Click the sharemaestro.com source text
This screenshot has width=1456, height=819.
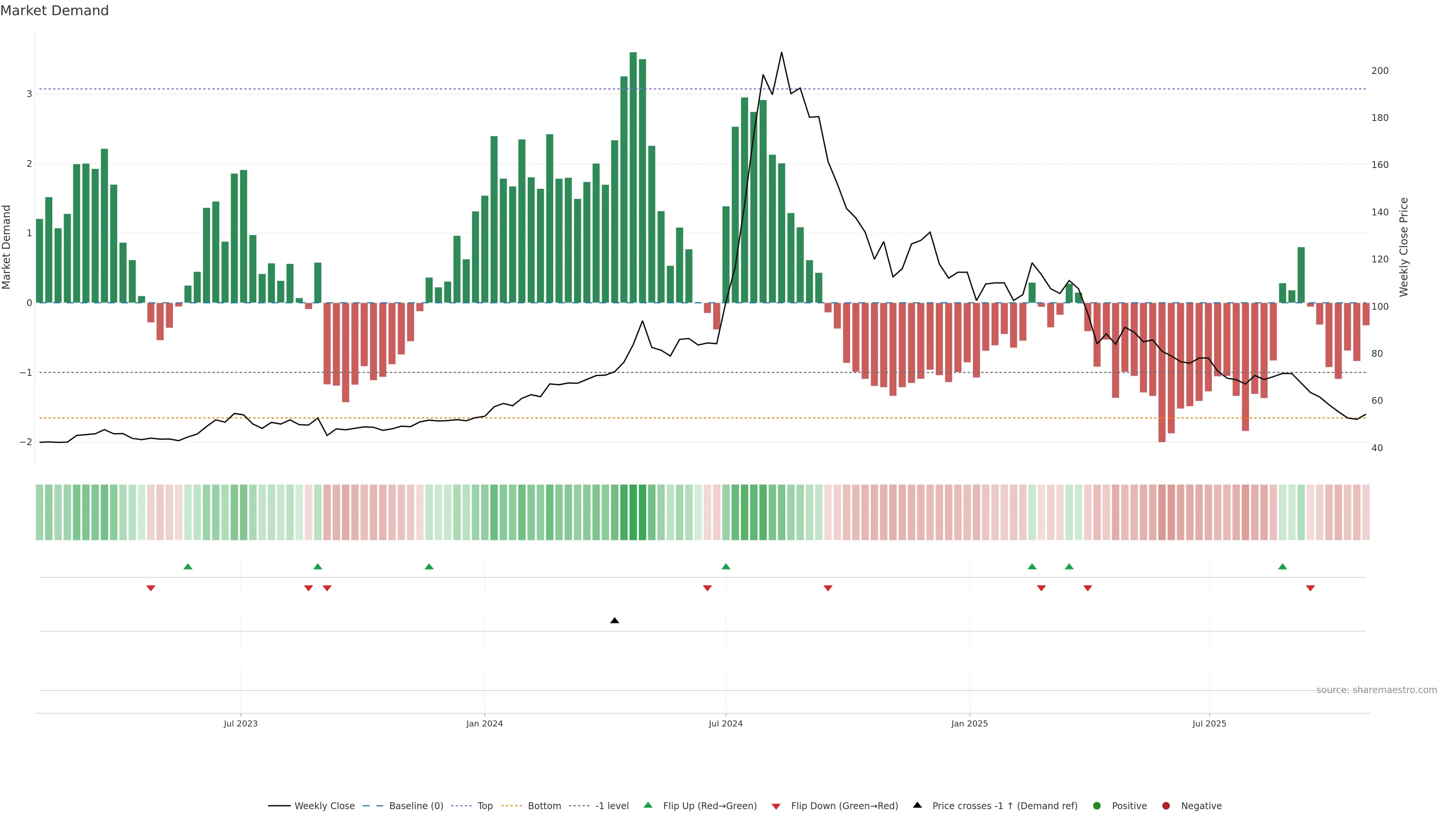(1376, 690)
